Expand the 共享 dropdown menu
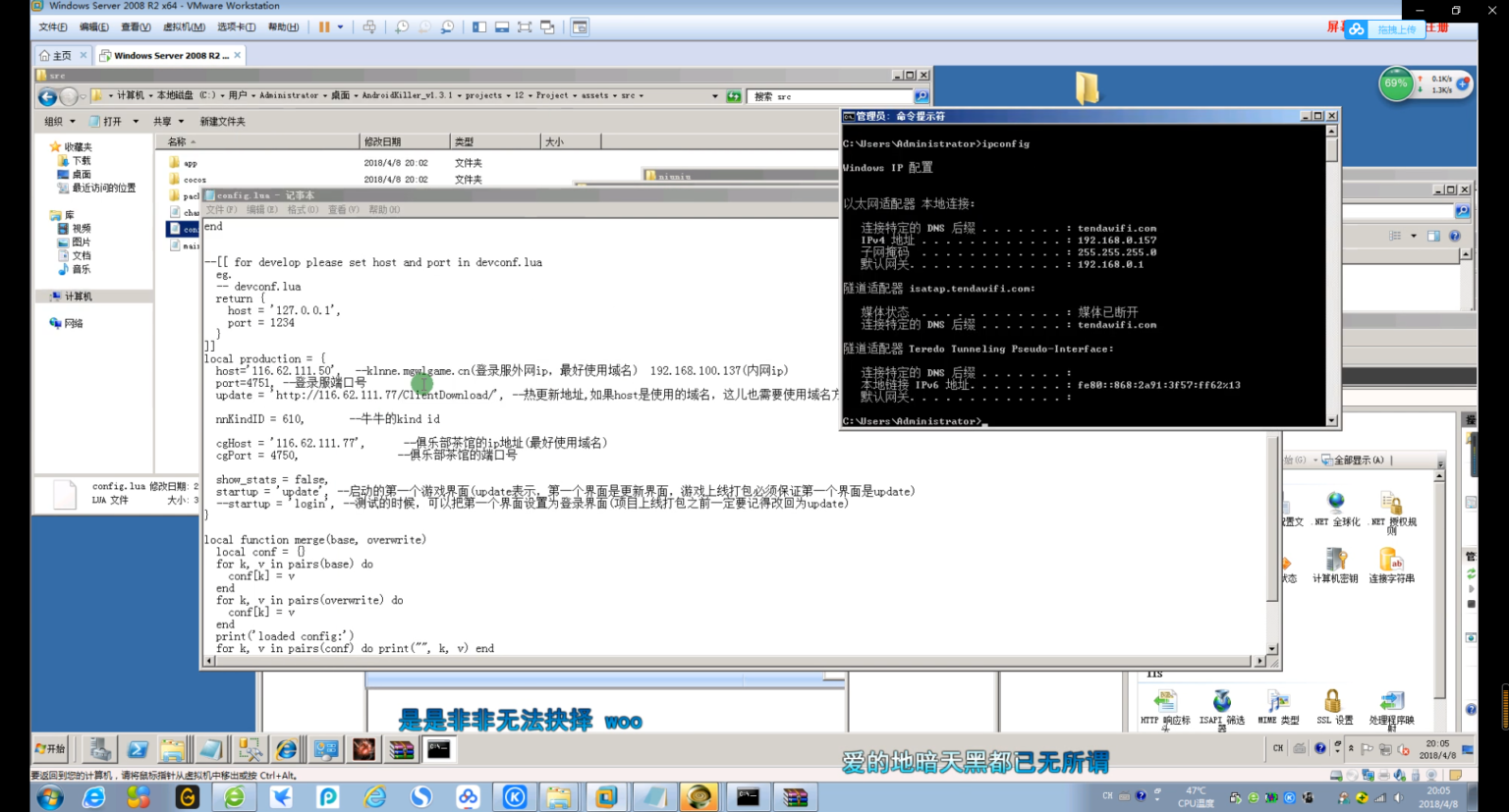Screen dimensions: 1509x812 168,122
